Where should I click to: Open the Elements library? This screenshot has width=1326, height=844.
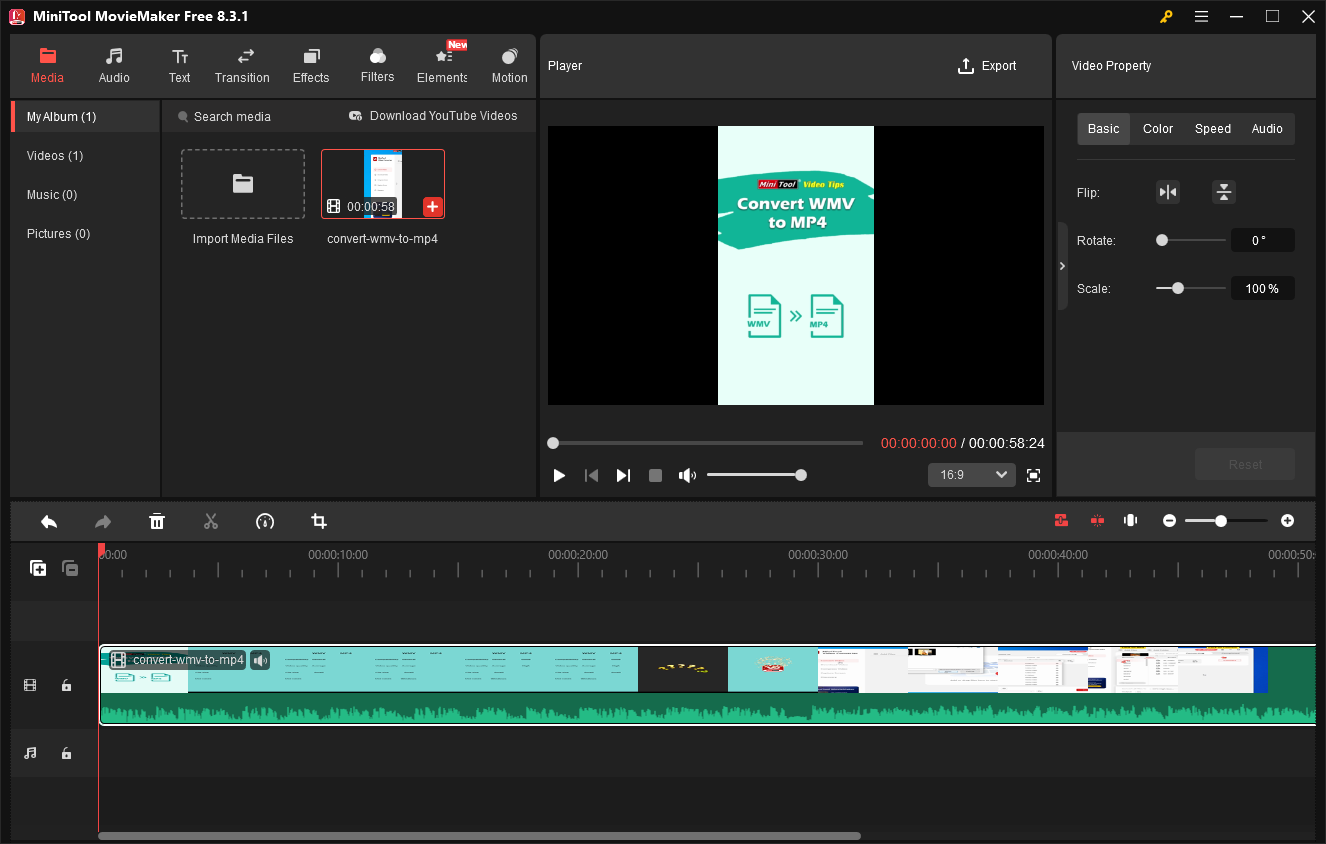point(441,65)
